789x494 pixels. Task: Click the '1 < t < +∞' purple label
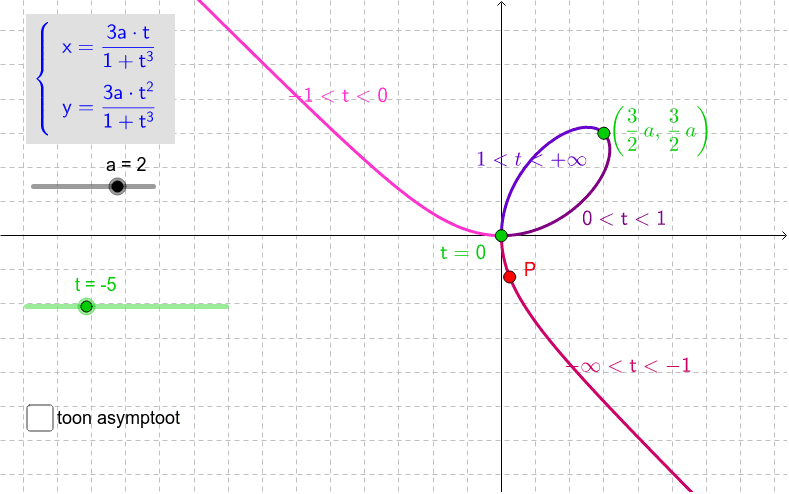(x=531, y=160)
